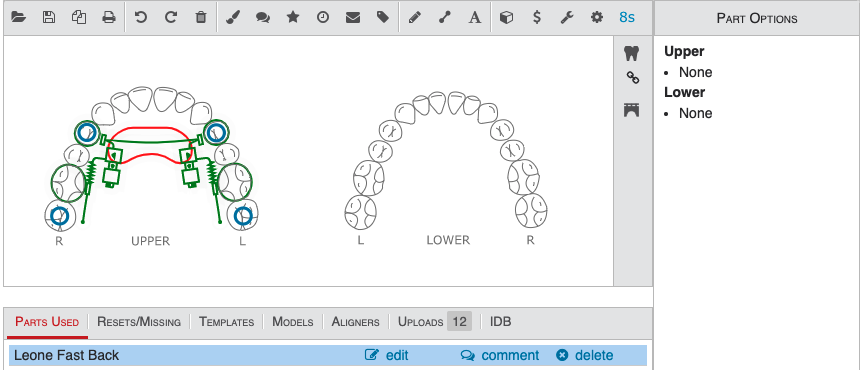Click the star favorite icon
The width and height of the screenshot is (862, 370).
[x=293, y=18]
